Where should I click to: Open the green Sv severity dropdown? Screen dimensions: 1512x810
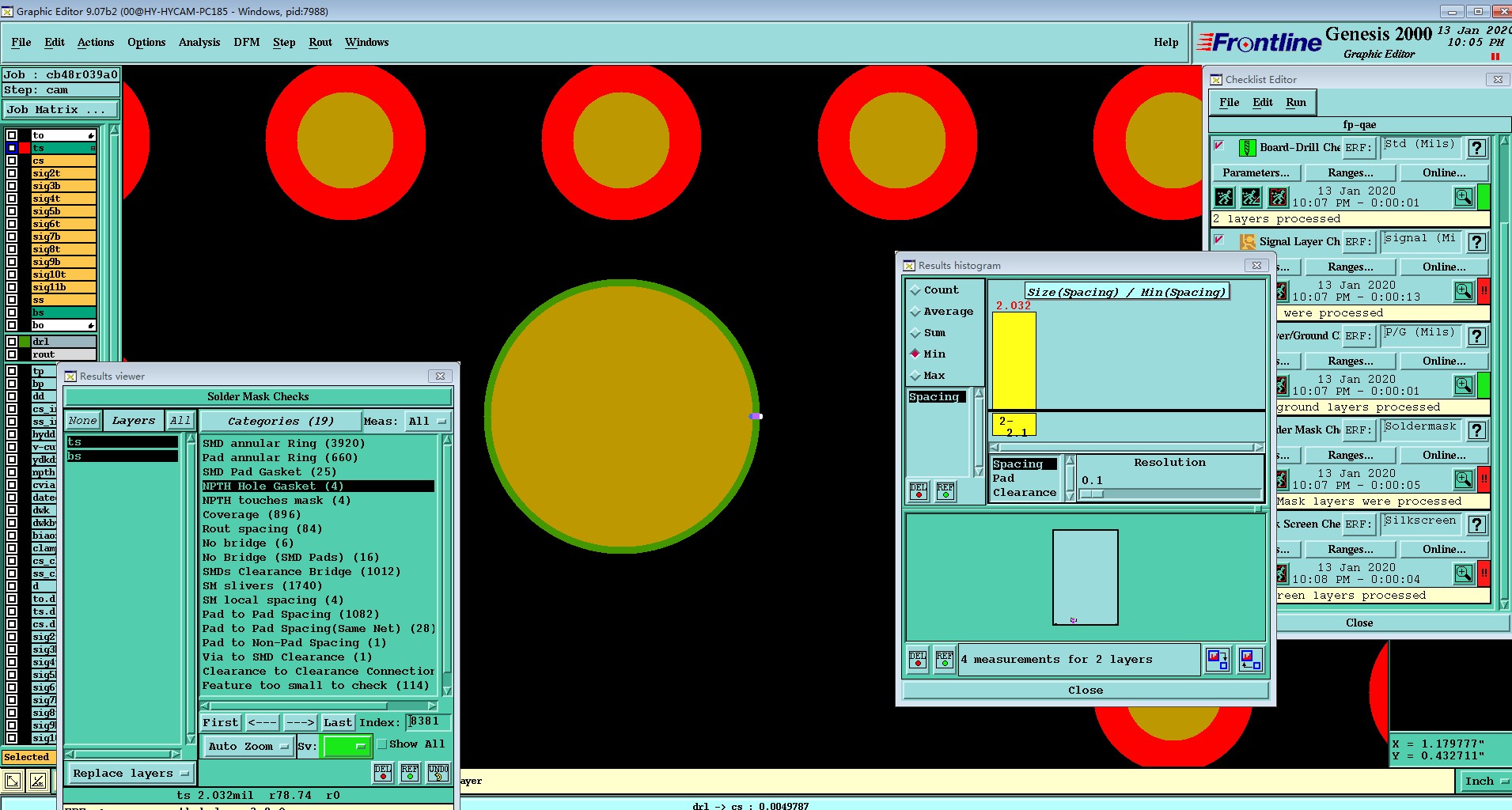(x=347, y=746)
